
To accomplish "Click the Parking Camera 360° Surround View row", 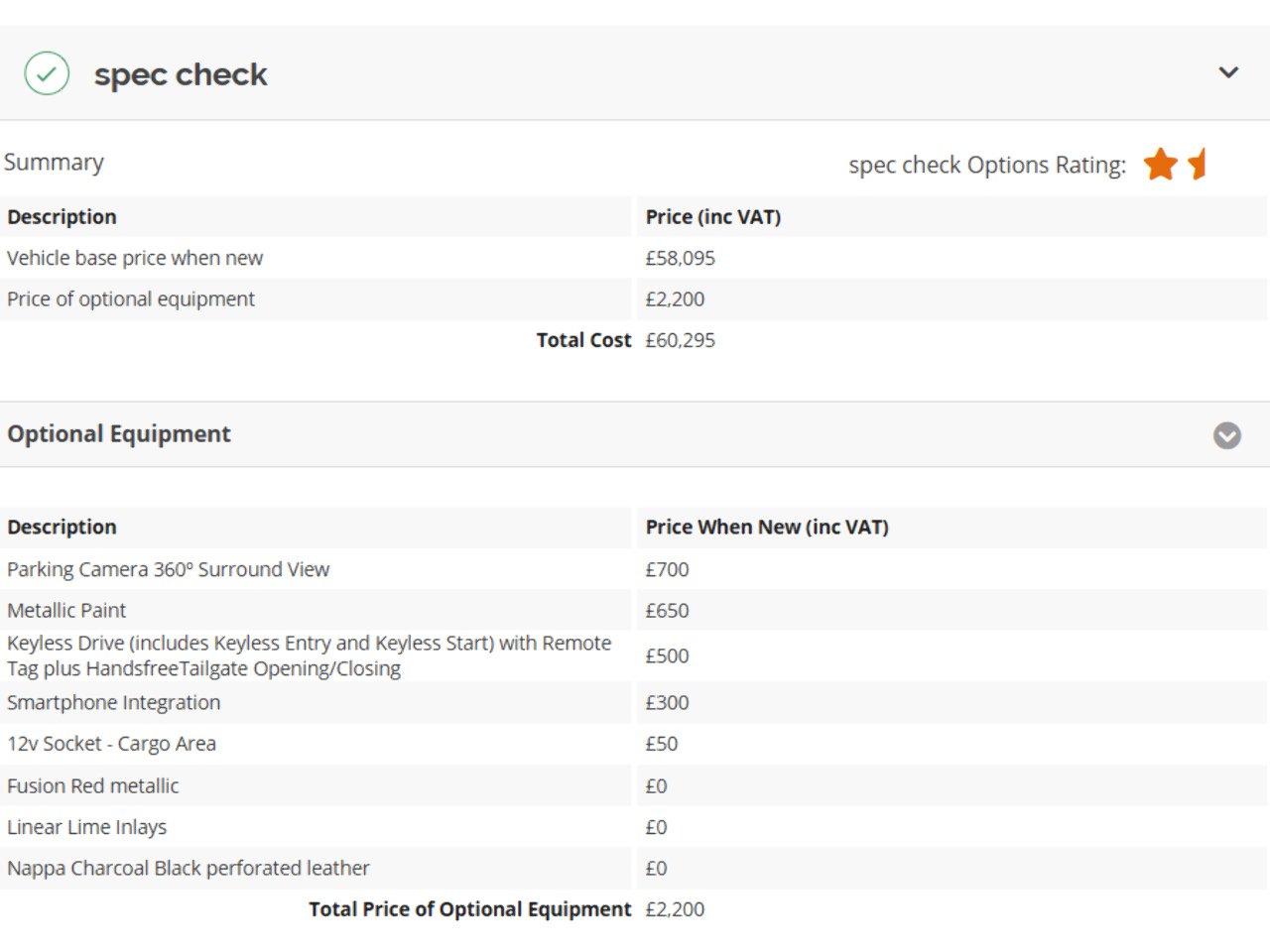I will [x=168, y=569].
